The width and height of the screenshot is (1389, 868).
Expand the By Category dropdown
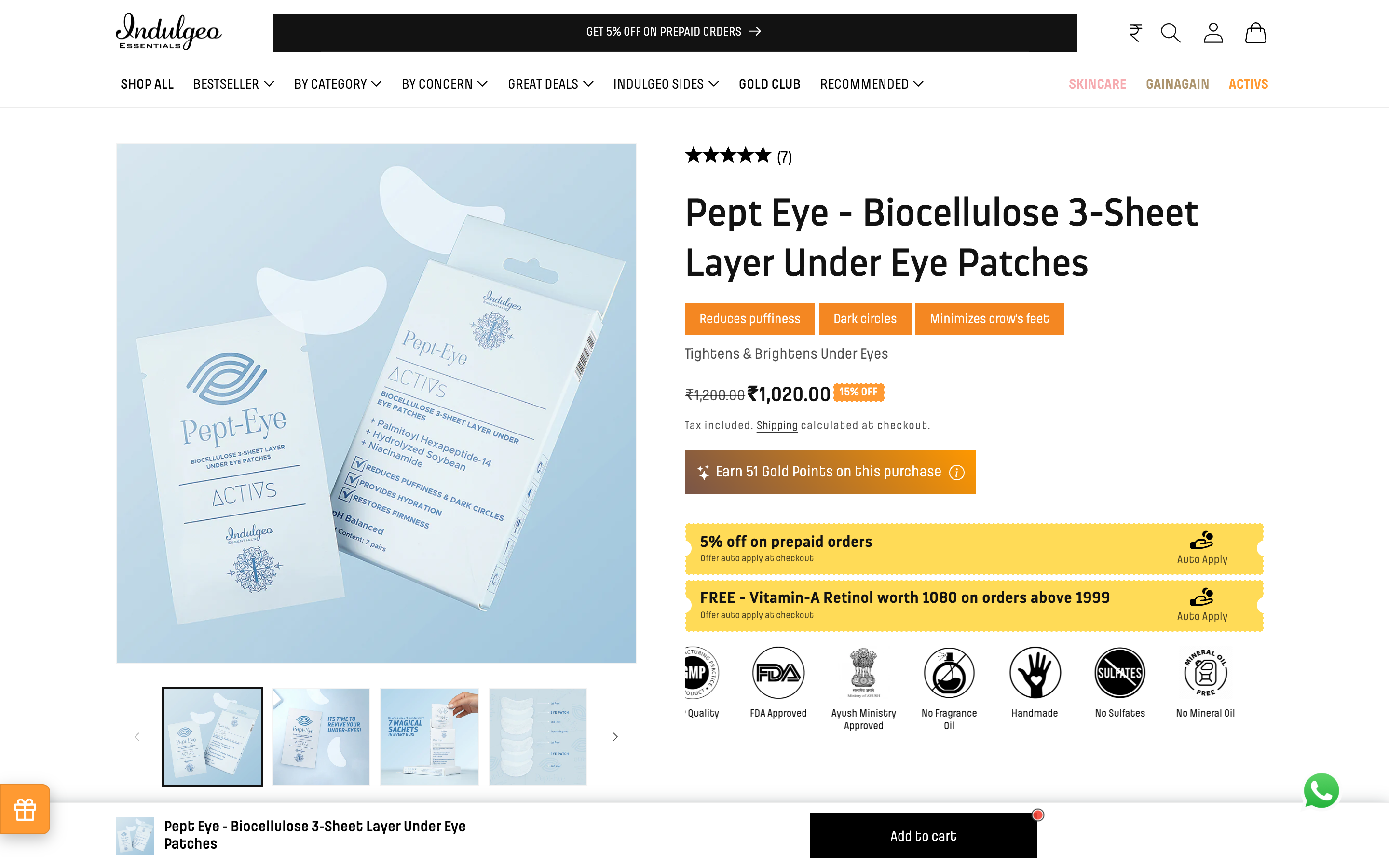tap(338, 84)
